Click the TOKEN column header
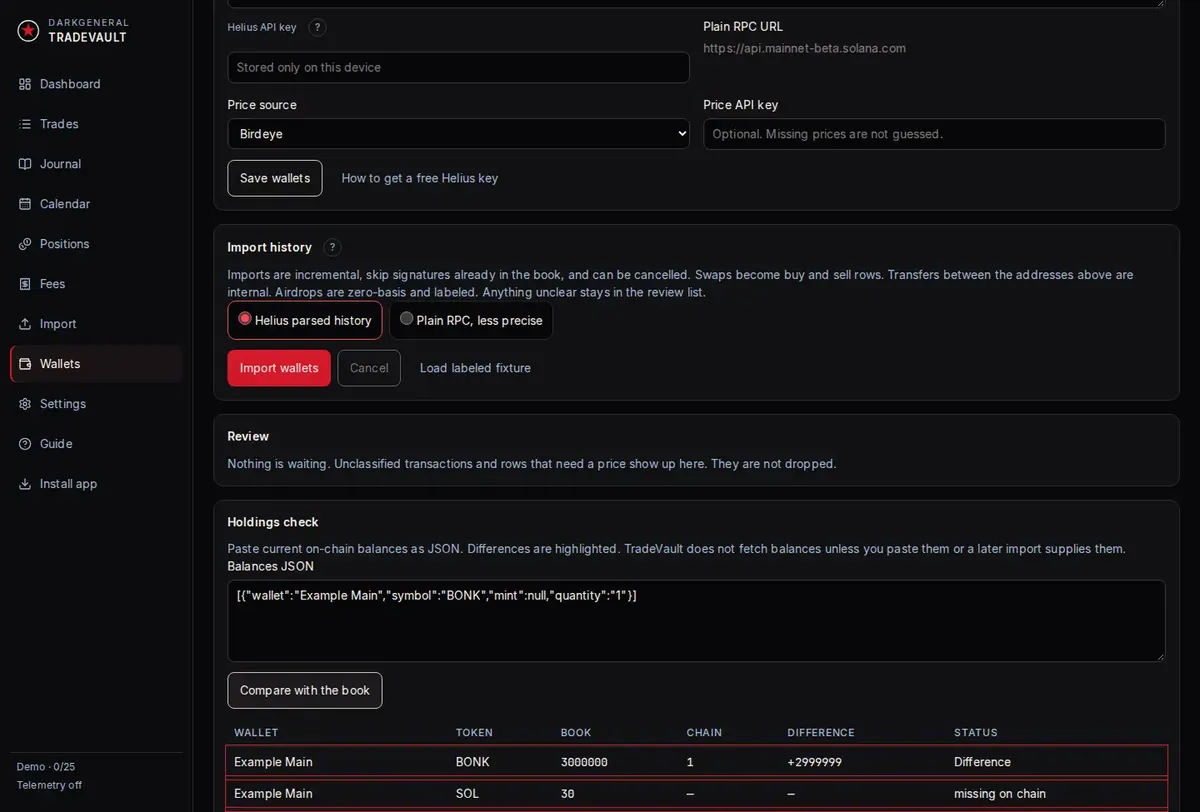Image resolution: width=1200 pixels, height=812 pixels. (x=474, y=733)
